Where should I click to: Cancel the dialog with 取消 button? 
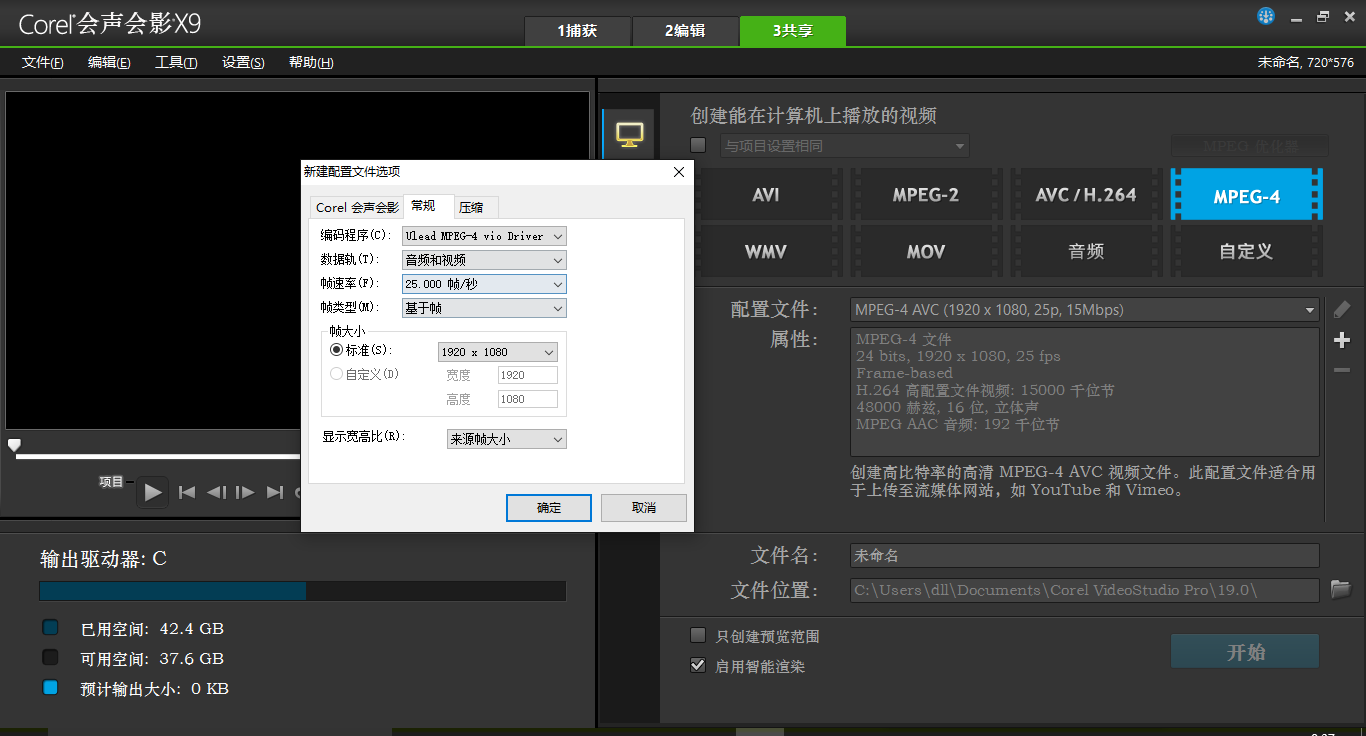644,508
